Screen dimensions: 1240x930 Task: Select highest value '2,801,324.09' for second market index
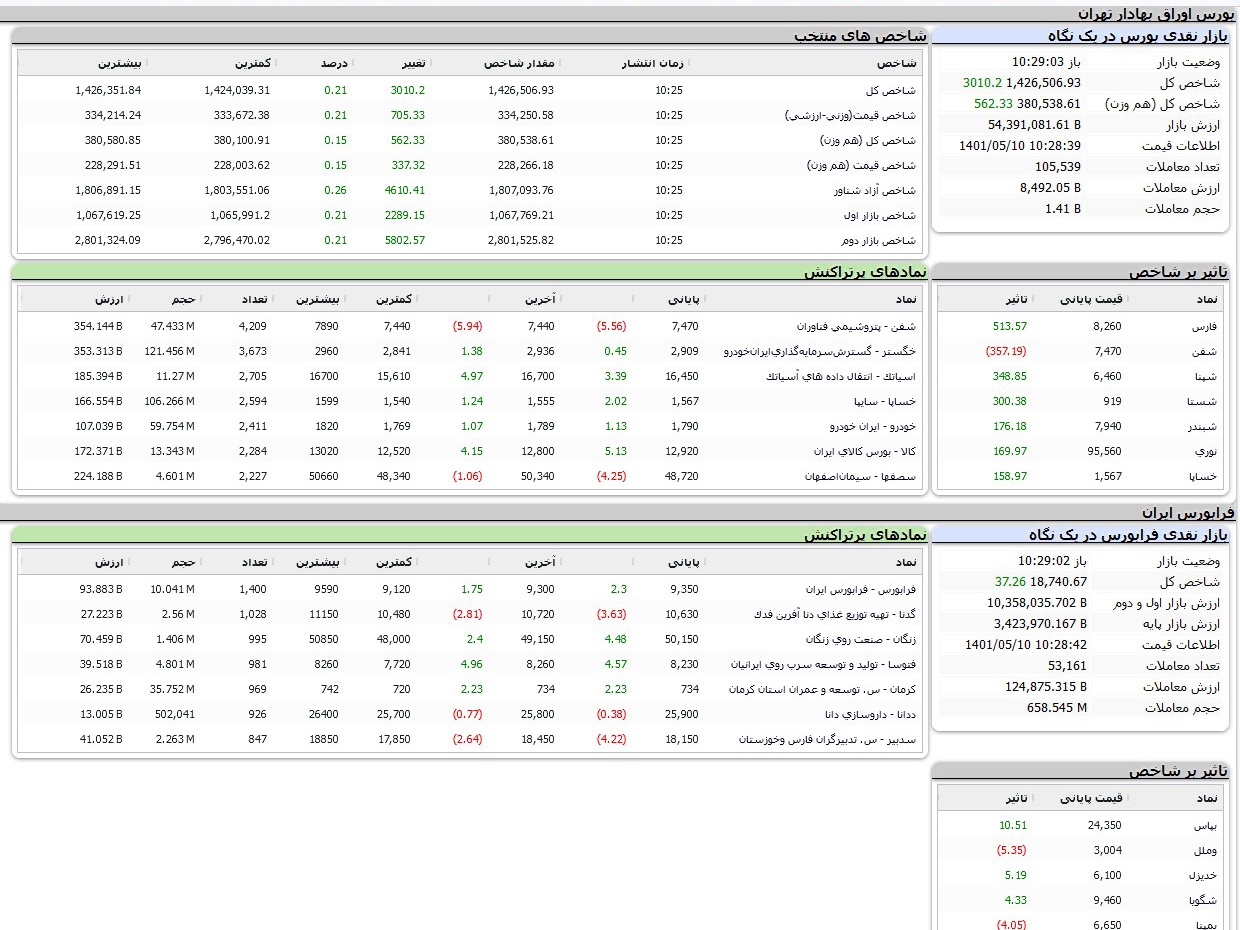(x=108, y=240)
